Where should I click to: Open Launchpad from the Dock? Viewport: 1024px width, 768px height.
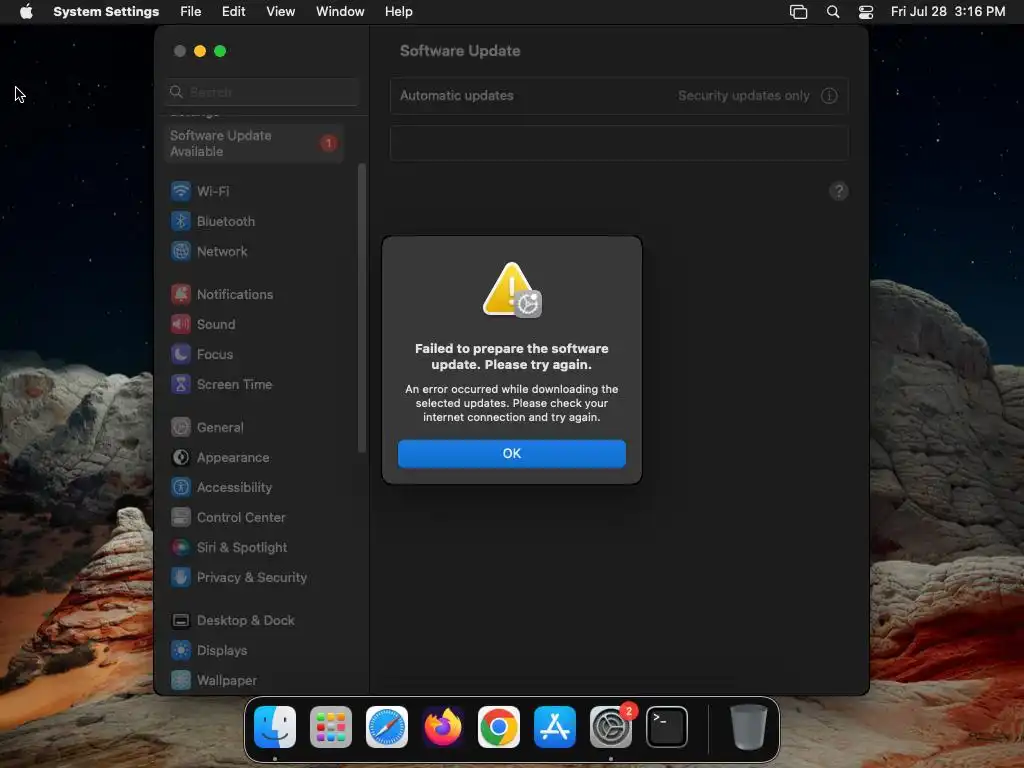point(331,727)
